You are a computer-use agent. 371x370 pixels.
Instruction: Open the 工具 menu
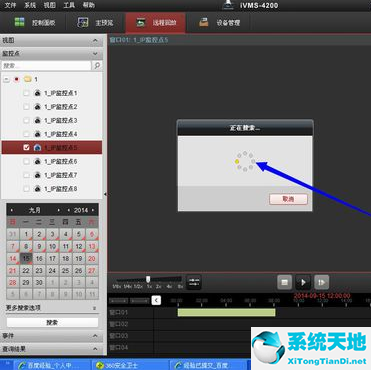[x=69, y=5]
